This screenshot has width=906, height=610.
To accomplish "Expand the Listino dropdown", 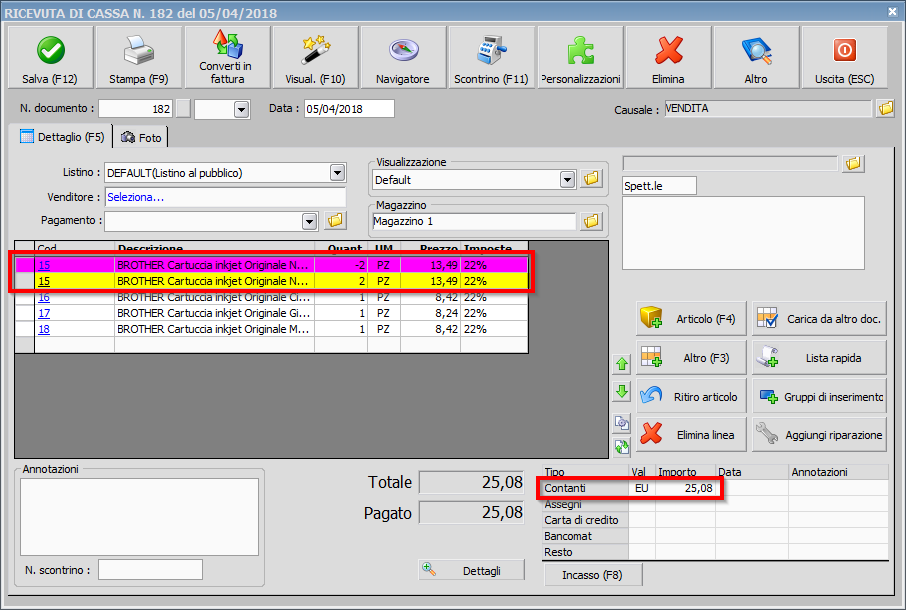I will click(337, 173).
